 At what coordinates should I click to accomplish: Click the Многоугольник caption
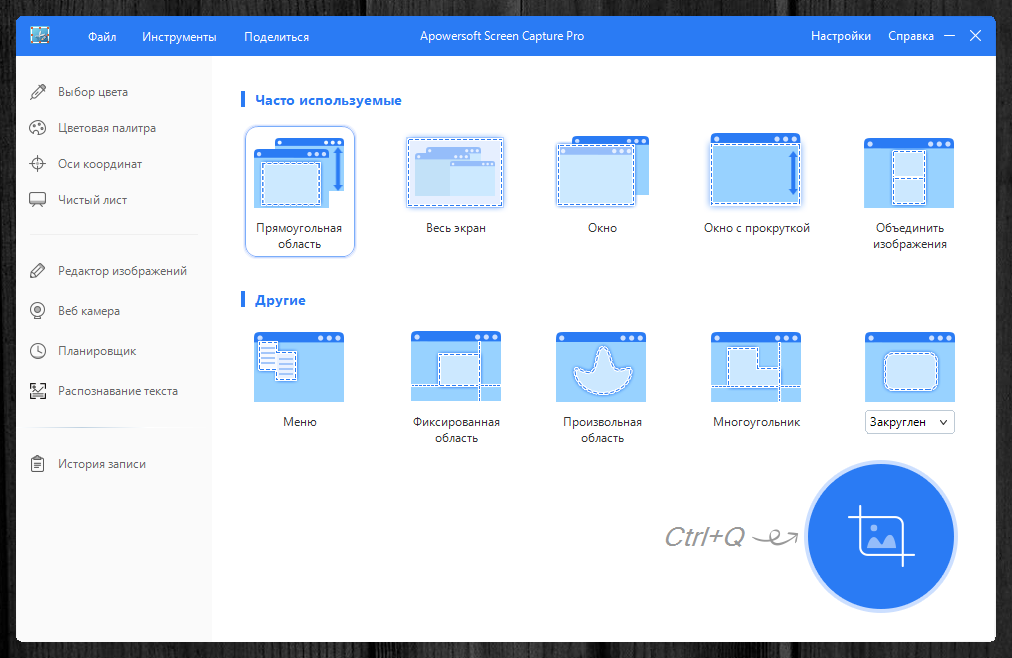click(756, 422)
